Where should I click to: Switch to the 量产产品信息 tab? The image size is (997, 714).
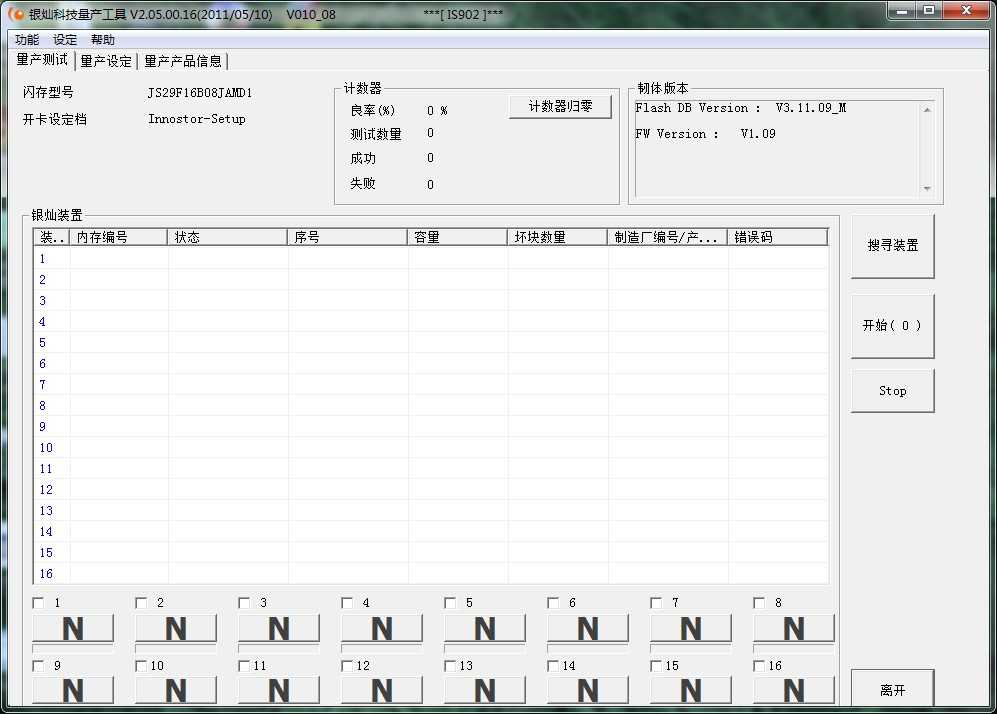(182, 61)
